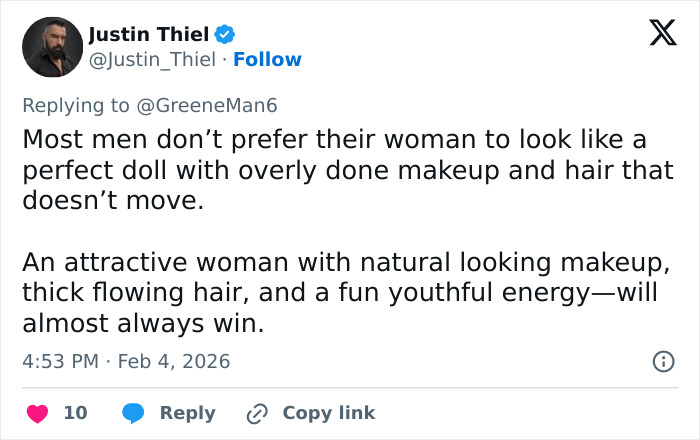Click Justin Thiel's profile avatar photo

52,46
